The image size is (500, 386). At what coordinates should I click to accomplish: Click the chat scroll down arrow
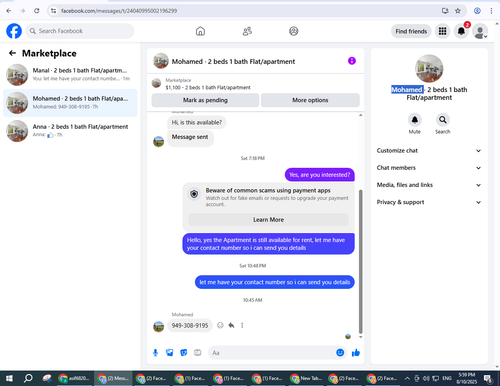[360, 337]
